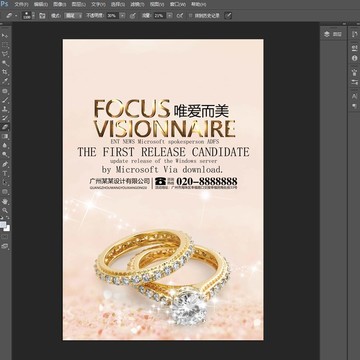
Task: Click the Opacity percentage field
Action: (x=113, y=16)
